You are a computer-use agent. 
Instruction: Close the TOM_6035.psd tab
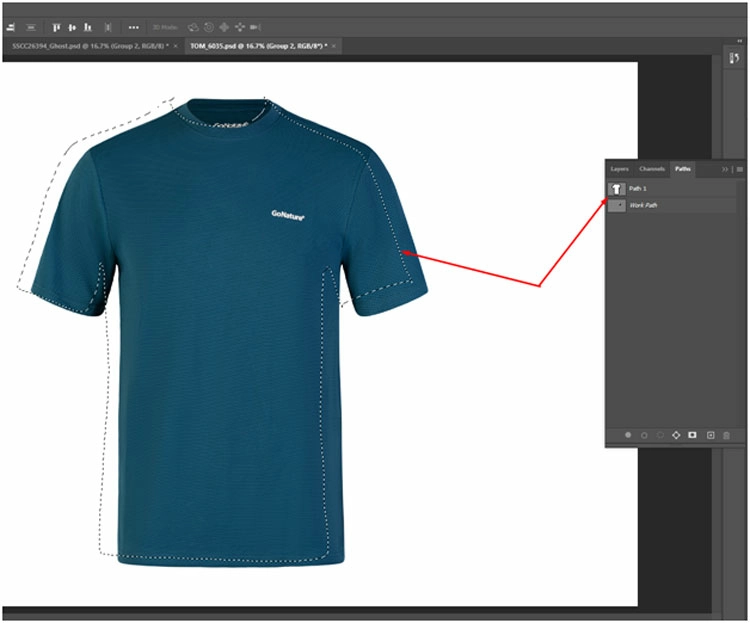[x=333, y=46]
